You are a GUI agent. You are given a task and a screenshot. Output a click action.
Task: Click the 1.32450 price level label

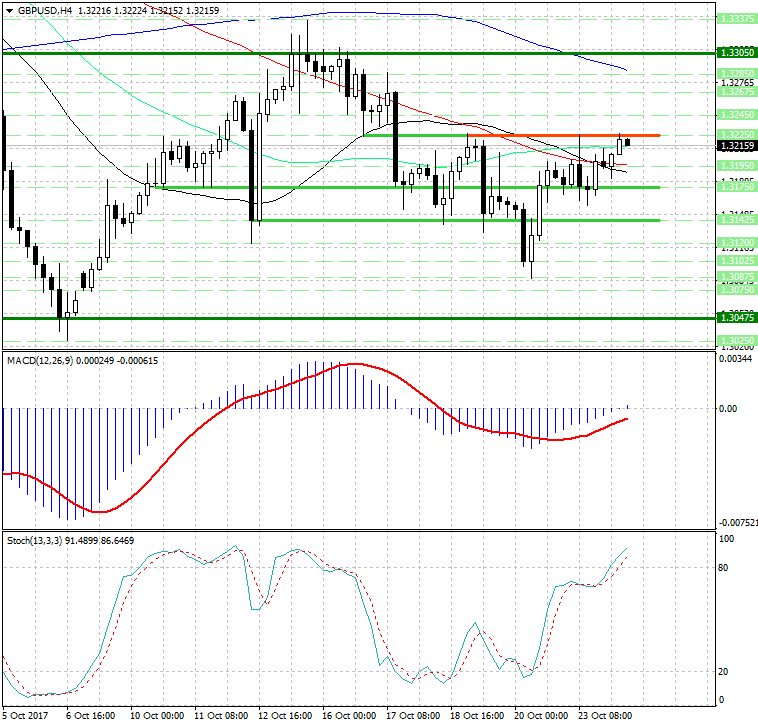click(x=736, y=113)
